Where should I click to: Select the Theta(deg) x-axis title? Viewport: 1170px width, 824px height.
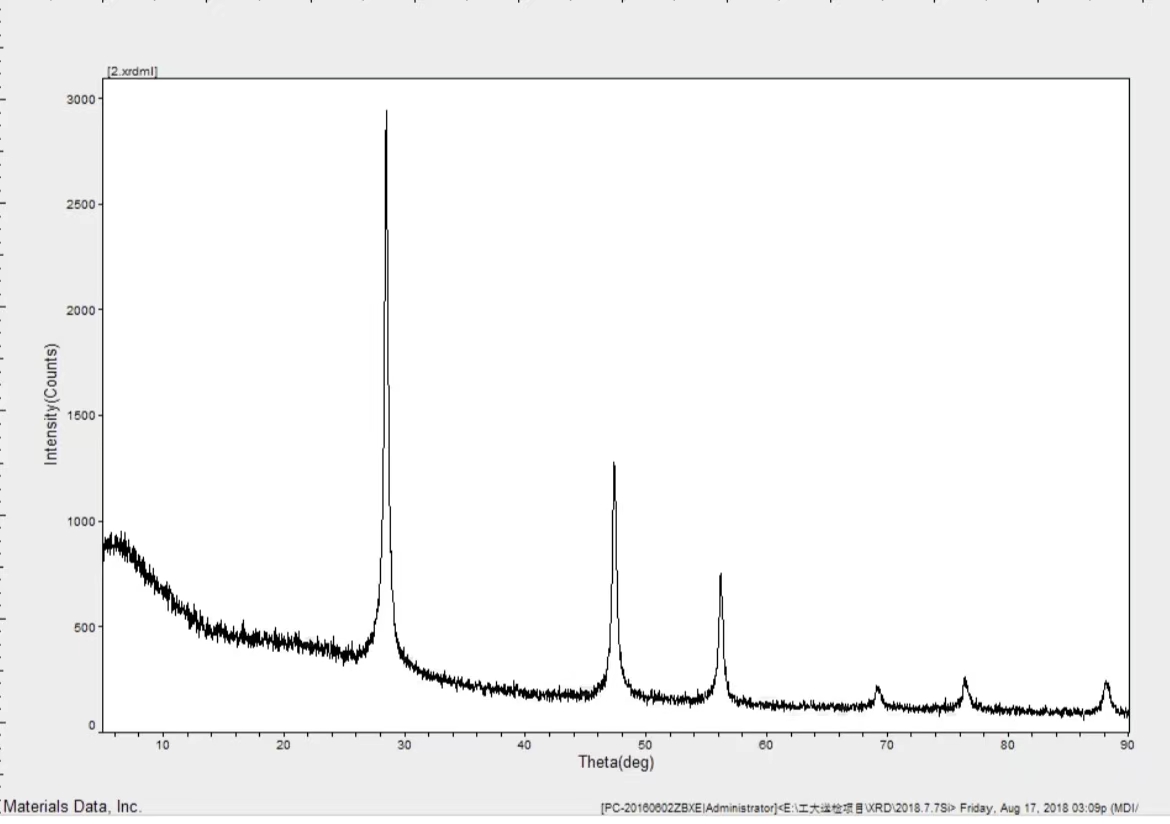click(616, 762)
